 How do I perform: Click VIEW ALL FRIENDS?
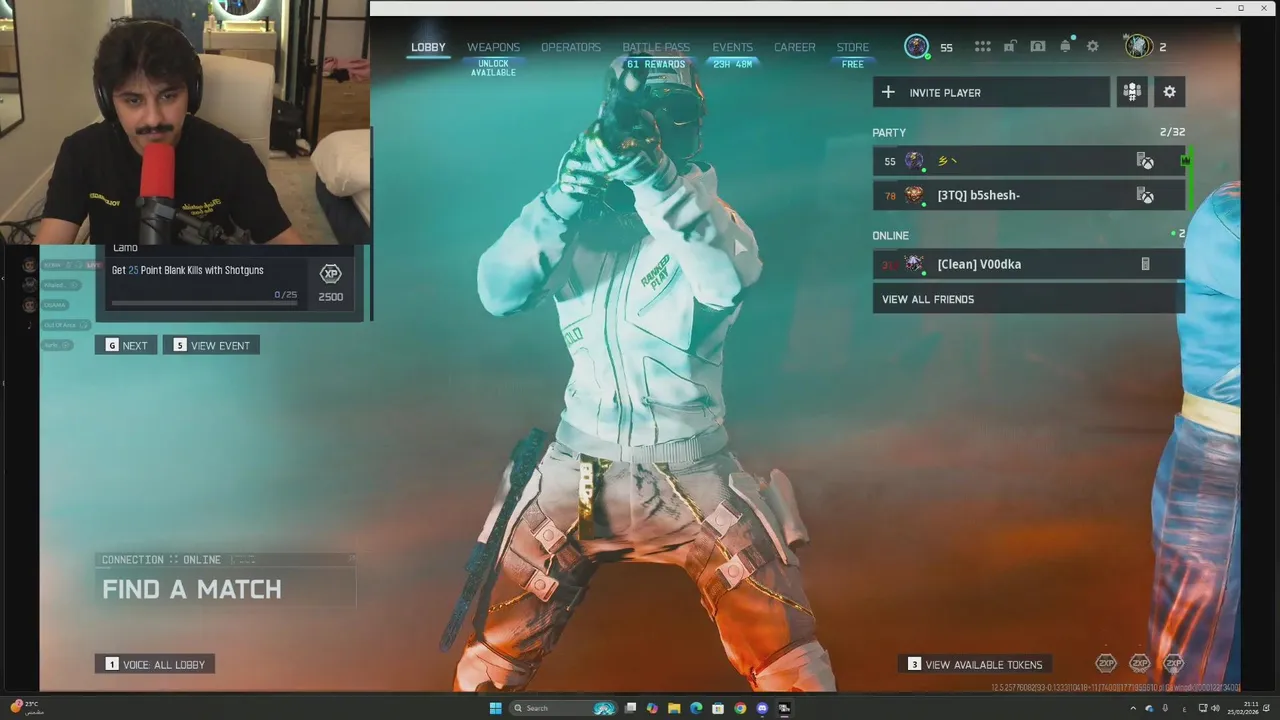click(1029, 299)
